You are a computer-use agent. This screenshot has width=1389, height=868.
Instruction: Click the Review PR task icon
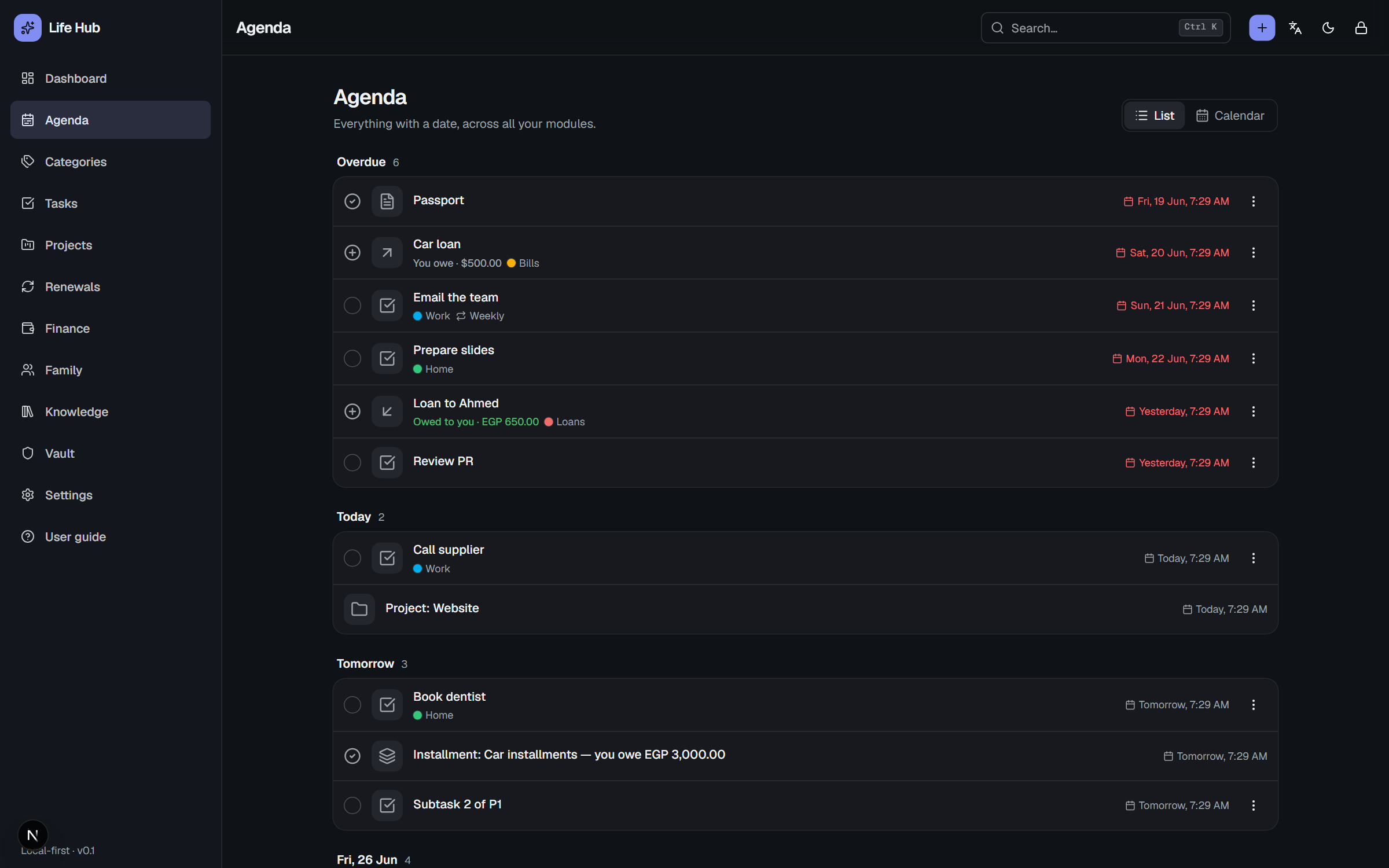[x=387, y=463]
